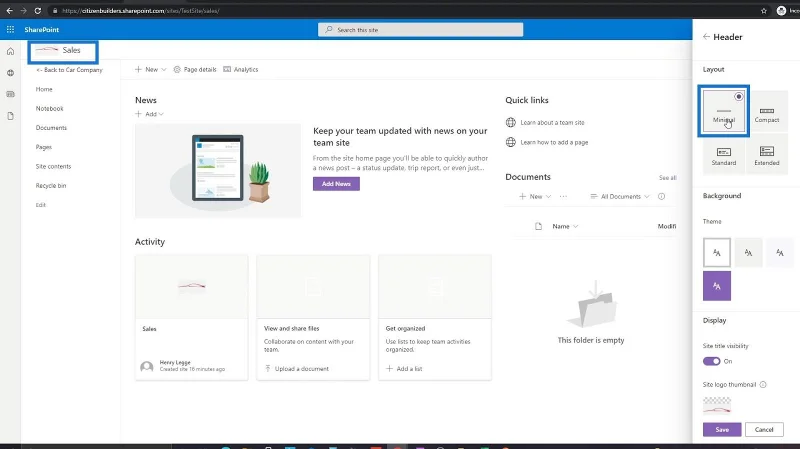
Task: Open the SharePoint app launcher waffle icon
Action: point(10,30)
